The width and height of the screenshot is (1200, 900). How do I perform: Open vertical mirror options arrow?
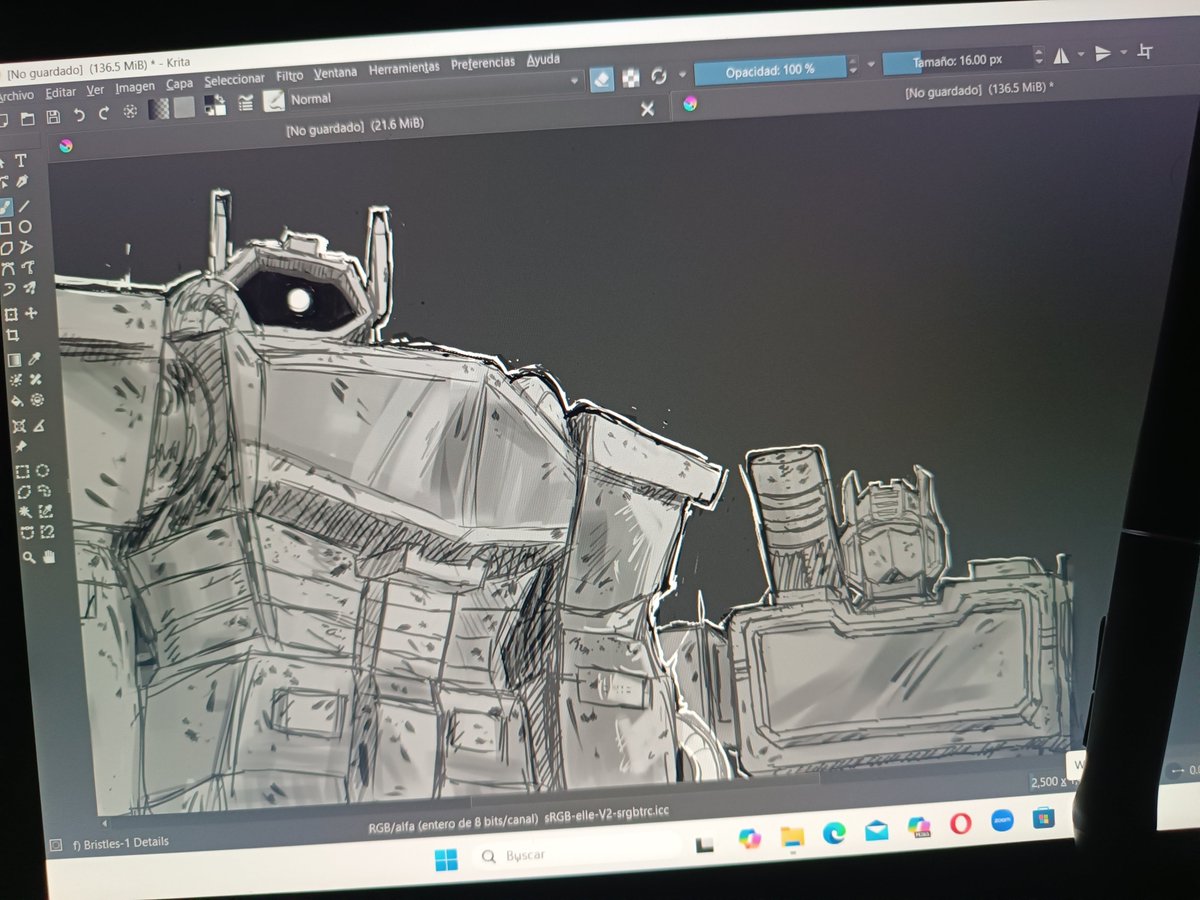pos(1124,52)
